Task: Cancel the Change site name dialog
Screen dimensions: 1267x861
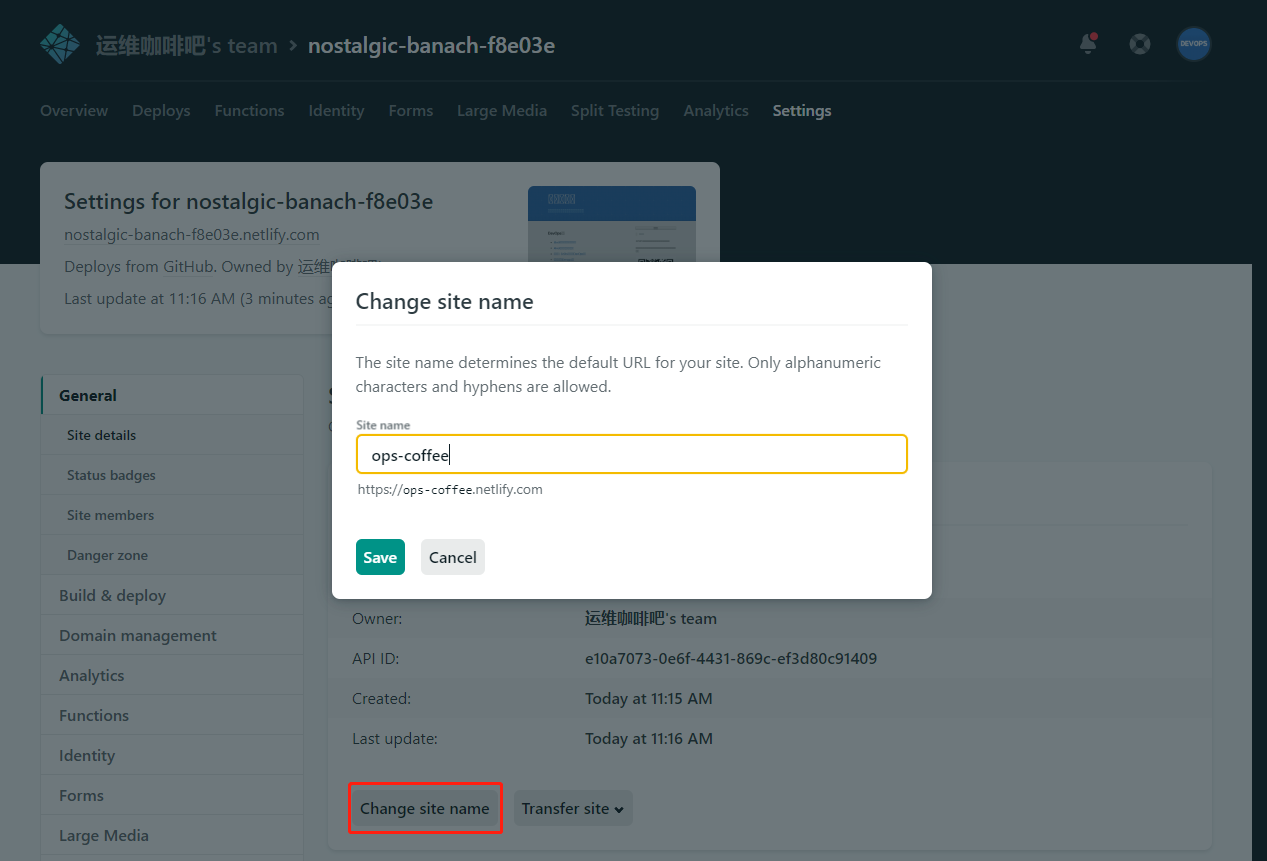Action: [x=452, y=557]
